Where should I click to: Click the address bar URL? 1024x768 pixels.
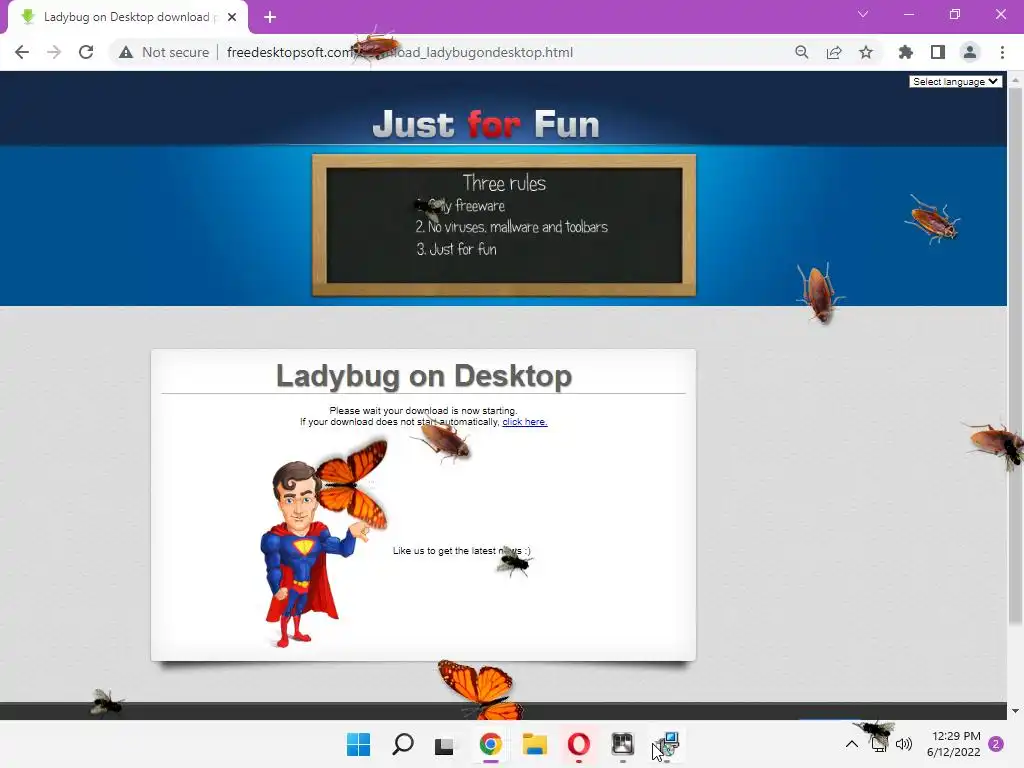point(400,52)
